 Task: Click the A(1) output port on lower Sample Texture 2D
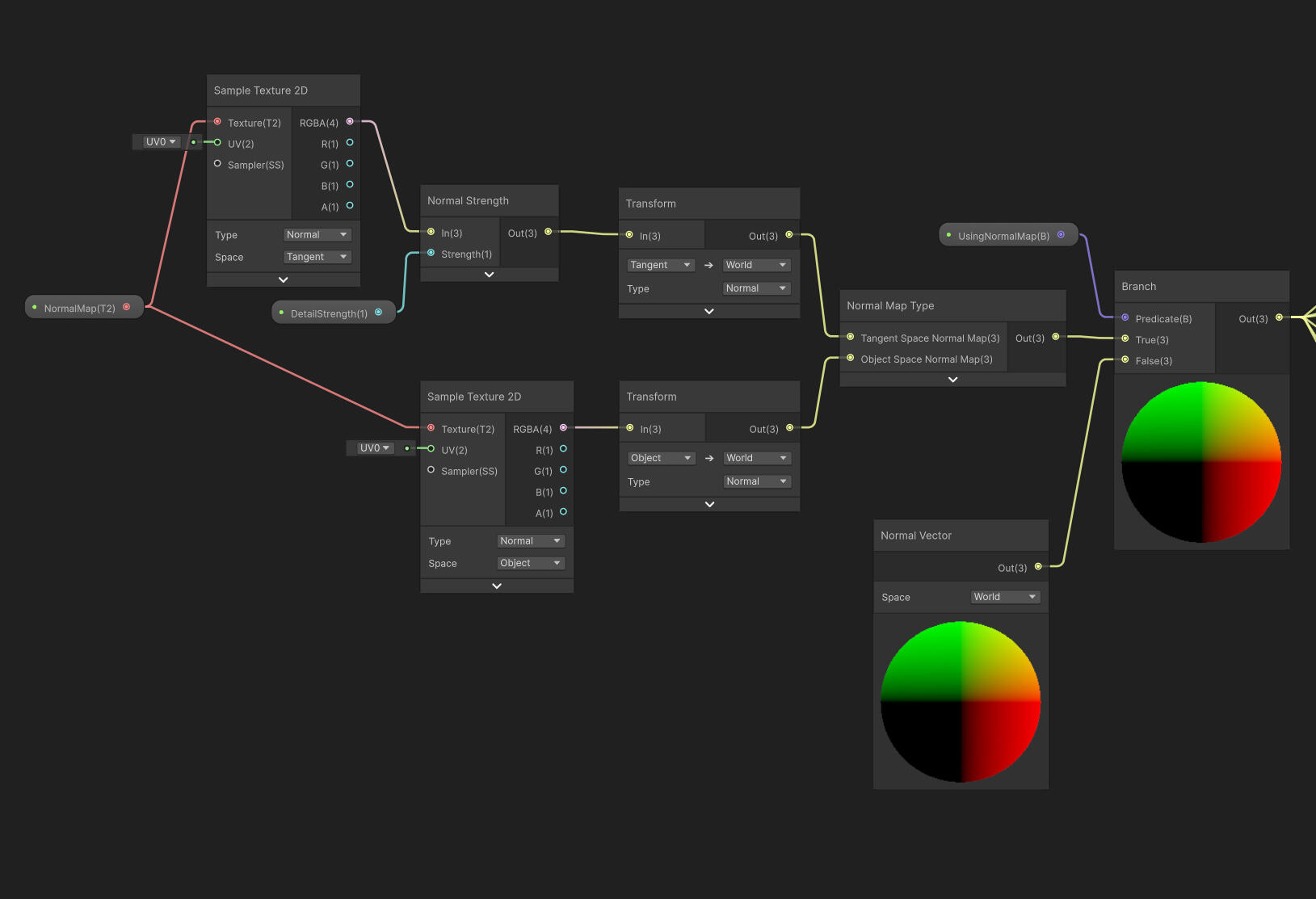click(x=563, y=512)
